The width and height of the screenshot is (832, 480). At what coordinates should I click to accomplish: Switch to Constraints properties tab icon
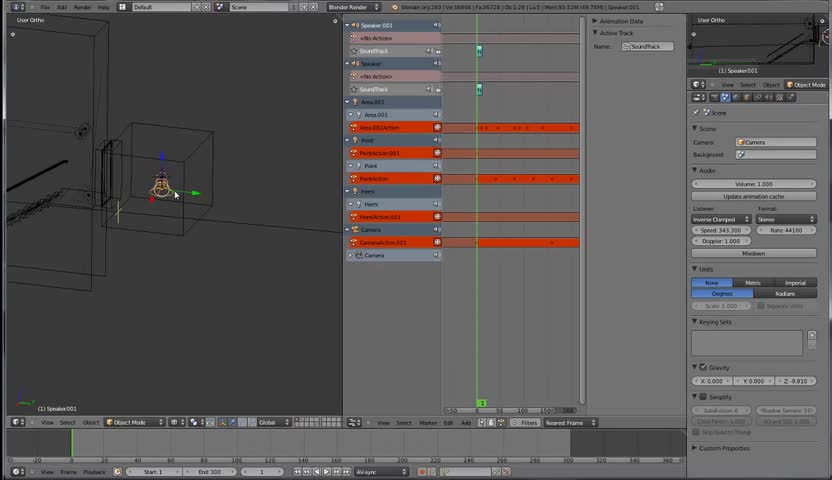coord(758,98)
